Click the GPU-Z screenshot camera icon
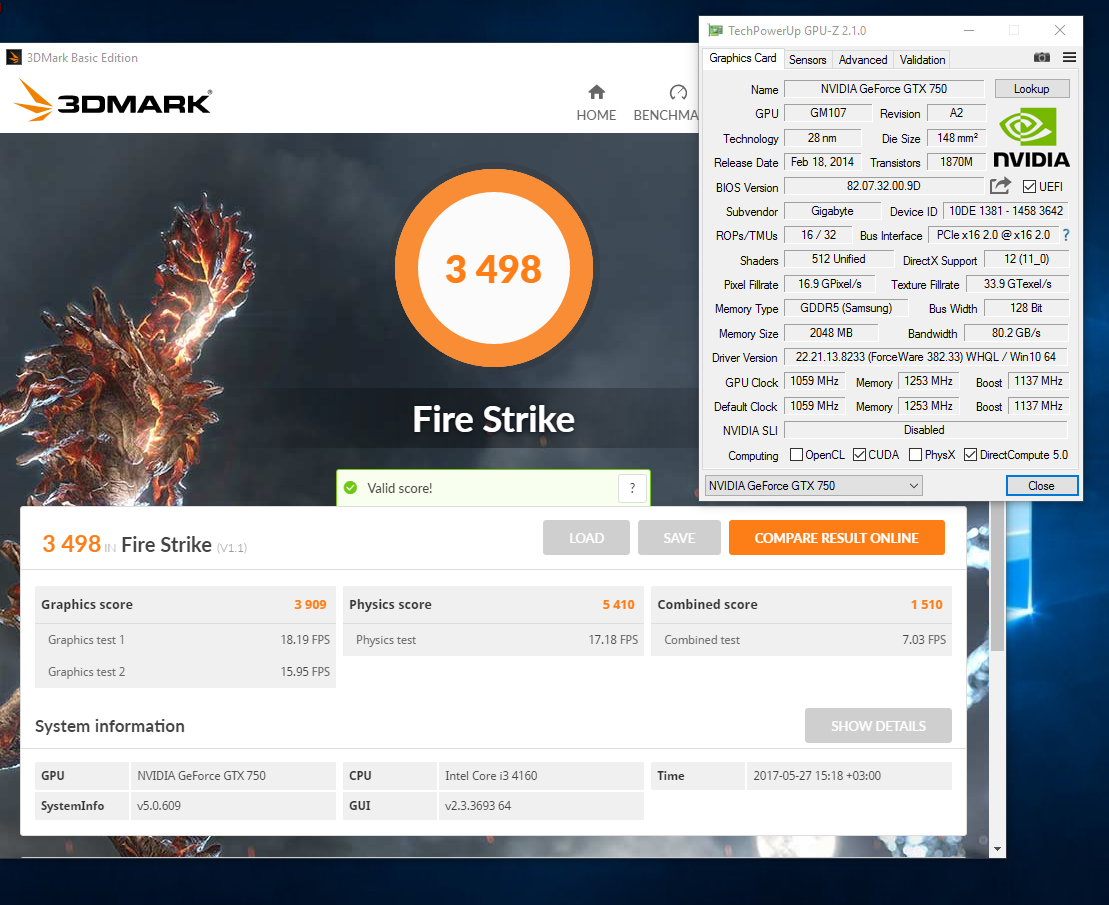The height and width of the screenshot is (905, 1109). pos(1041,57)
